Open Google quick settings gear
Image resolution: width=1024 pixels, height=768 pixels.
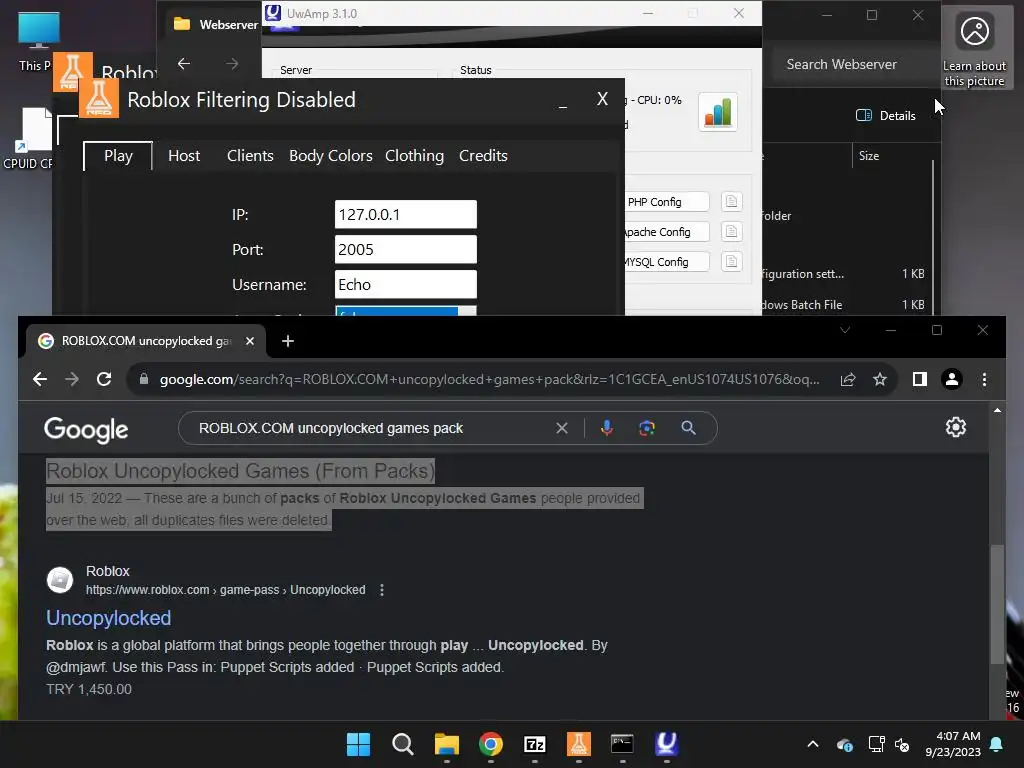point(955,427)
